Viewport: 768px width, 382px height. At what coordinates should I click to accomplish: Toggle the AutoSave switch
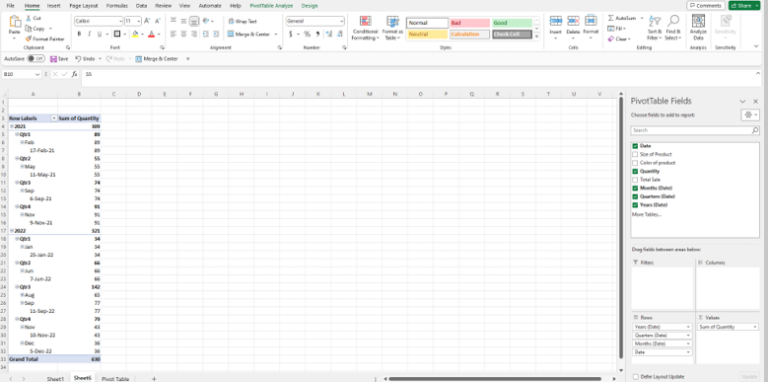36,58
